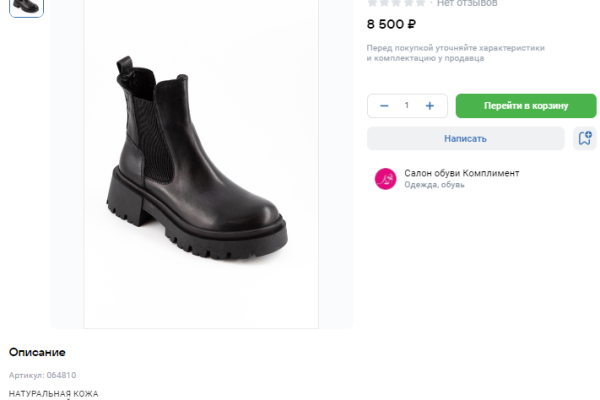Image resolution: width=600 pixels, height=400 pixels.
Task: Rate with the first star
Action: coord(372,3)
